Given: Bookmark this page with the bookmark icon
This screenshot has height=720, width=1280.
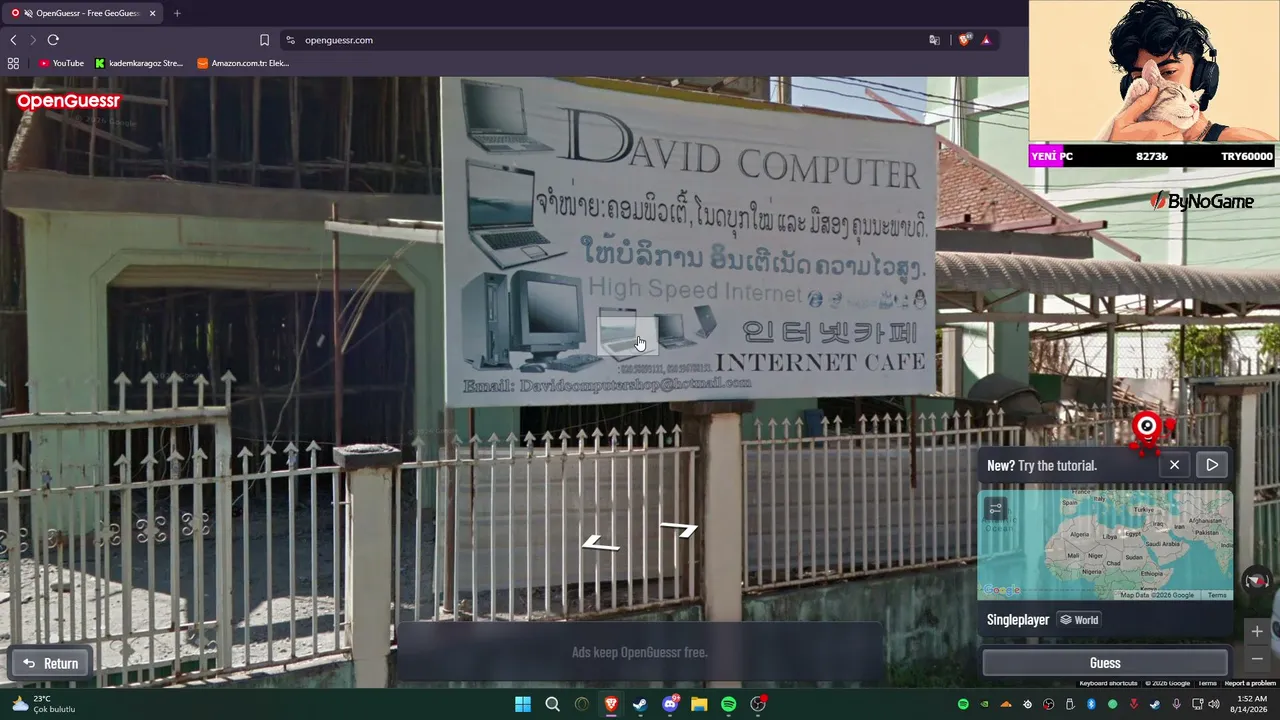Looking at the screenshot, I should coord(264,40).
